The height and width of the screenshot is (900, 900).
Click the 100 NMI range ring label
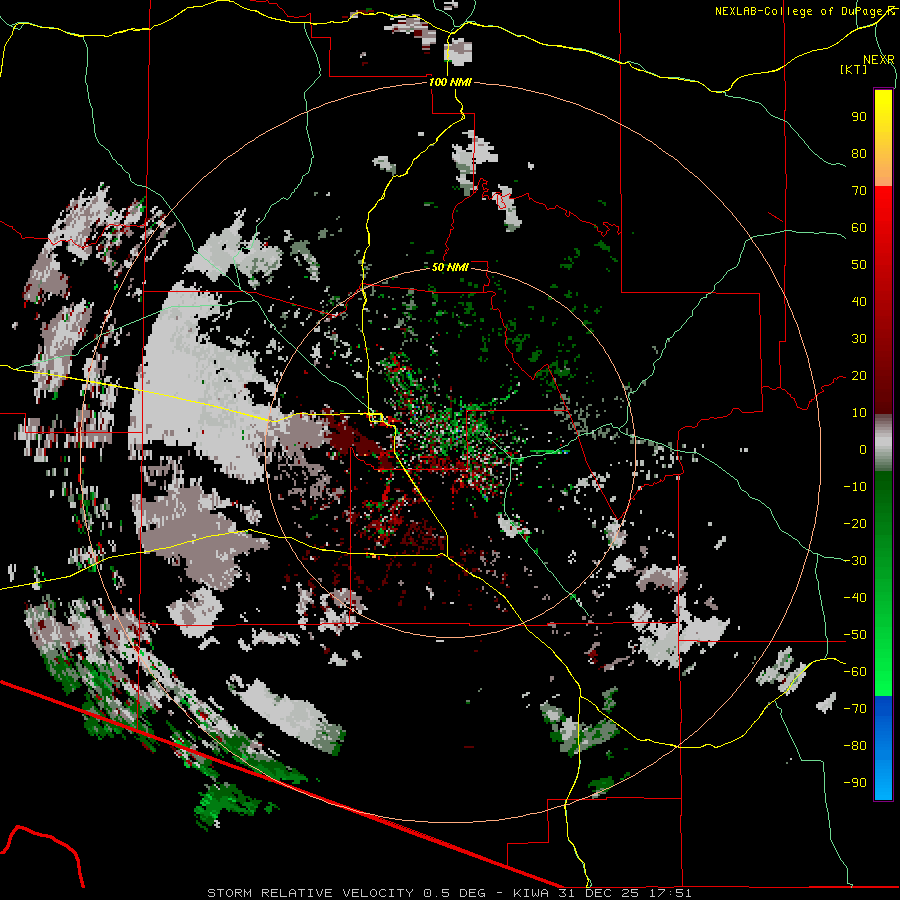[x=451, y=82]
